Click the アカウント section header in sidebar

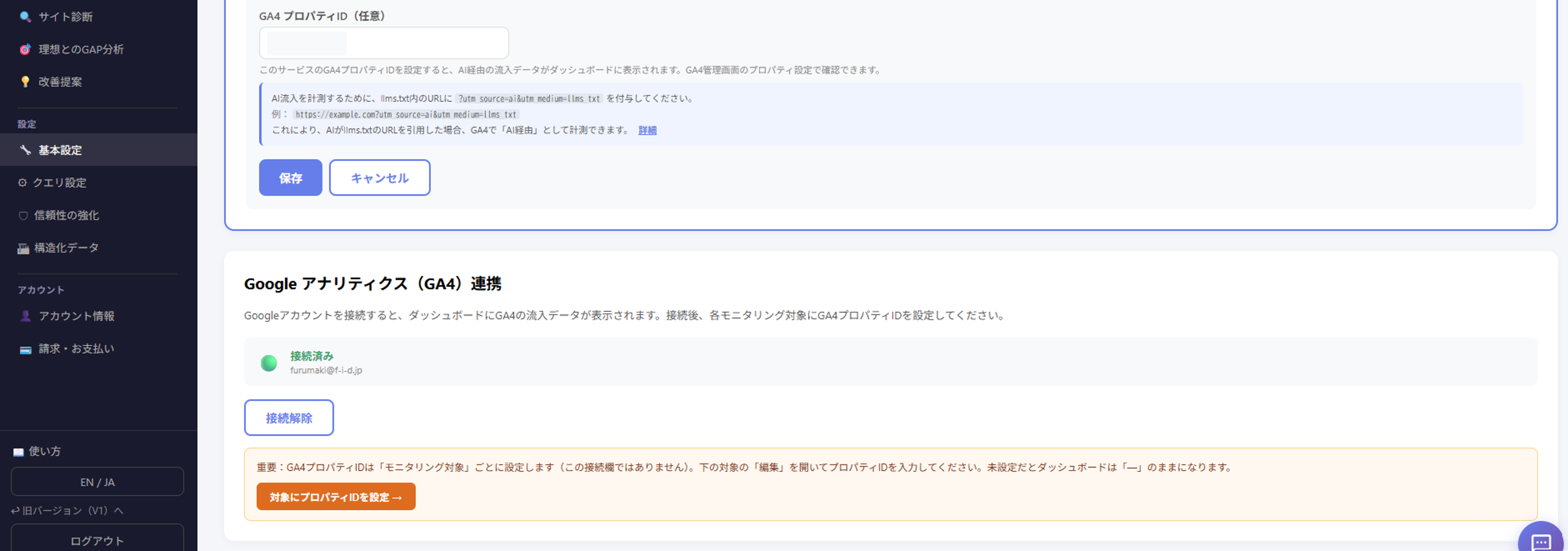click(x=41, y=290)
